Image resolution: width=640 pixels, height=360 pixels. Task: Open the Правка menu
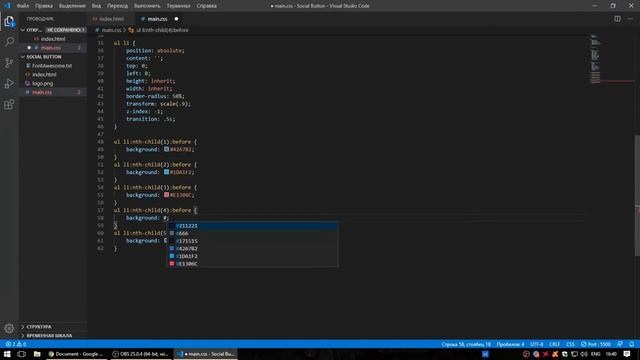[x=44, y=6]
